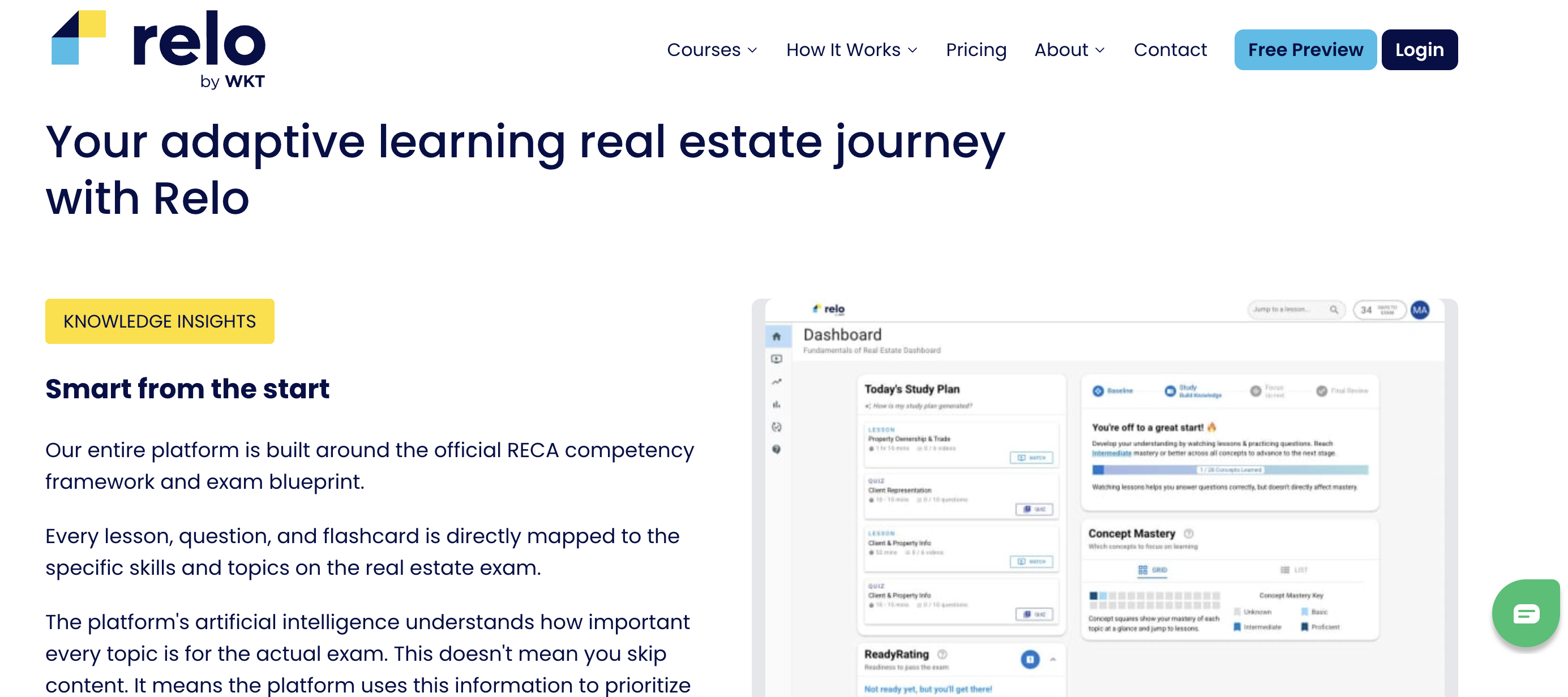Click the Login button
The height and width of the screenshot is (697, 1568).
point(1419,50)
